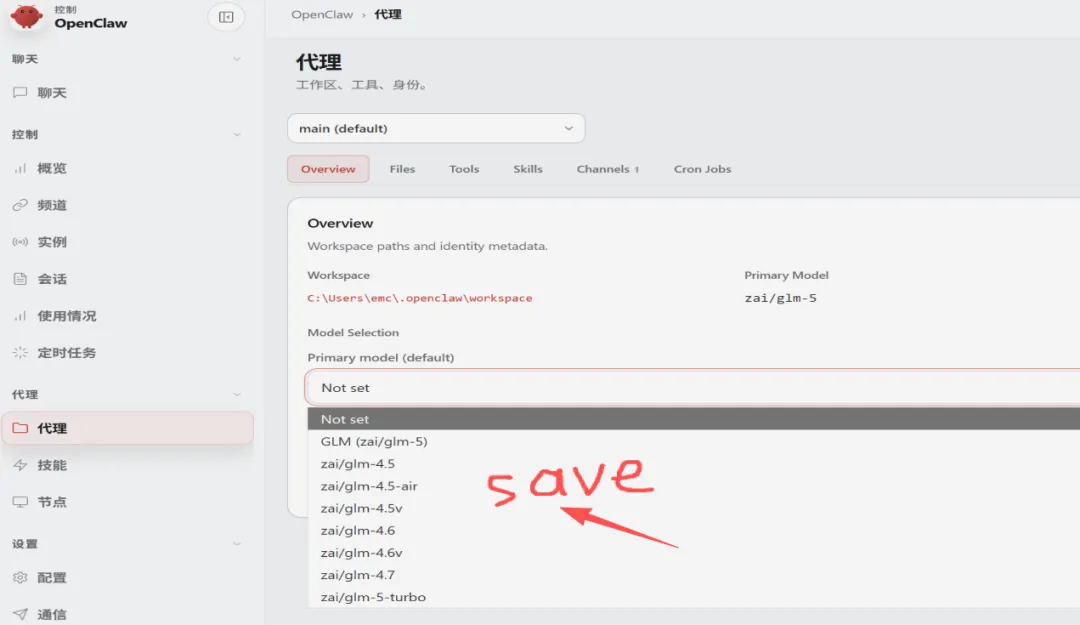Open the Tools tab
This screenshot has height=625, width=1080.
click(x=464, y=169)
